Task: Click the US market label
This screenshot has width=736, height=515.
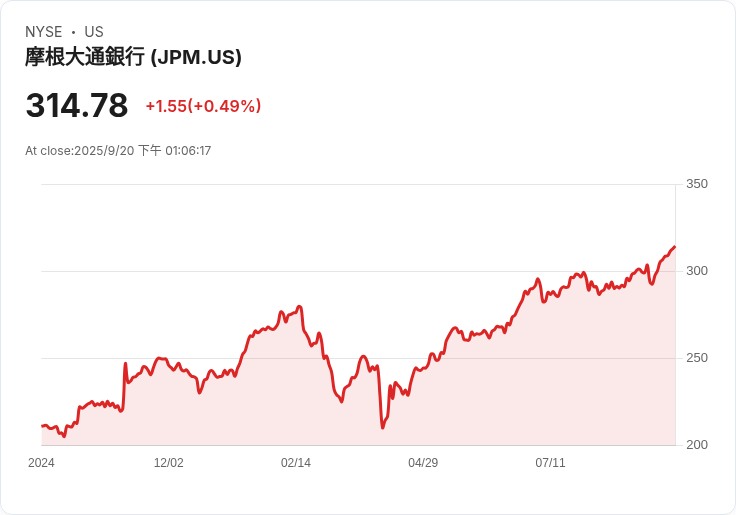Action: click(x=94, y=32)
